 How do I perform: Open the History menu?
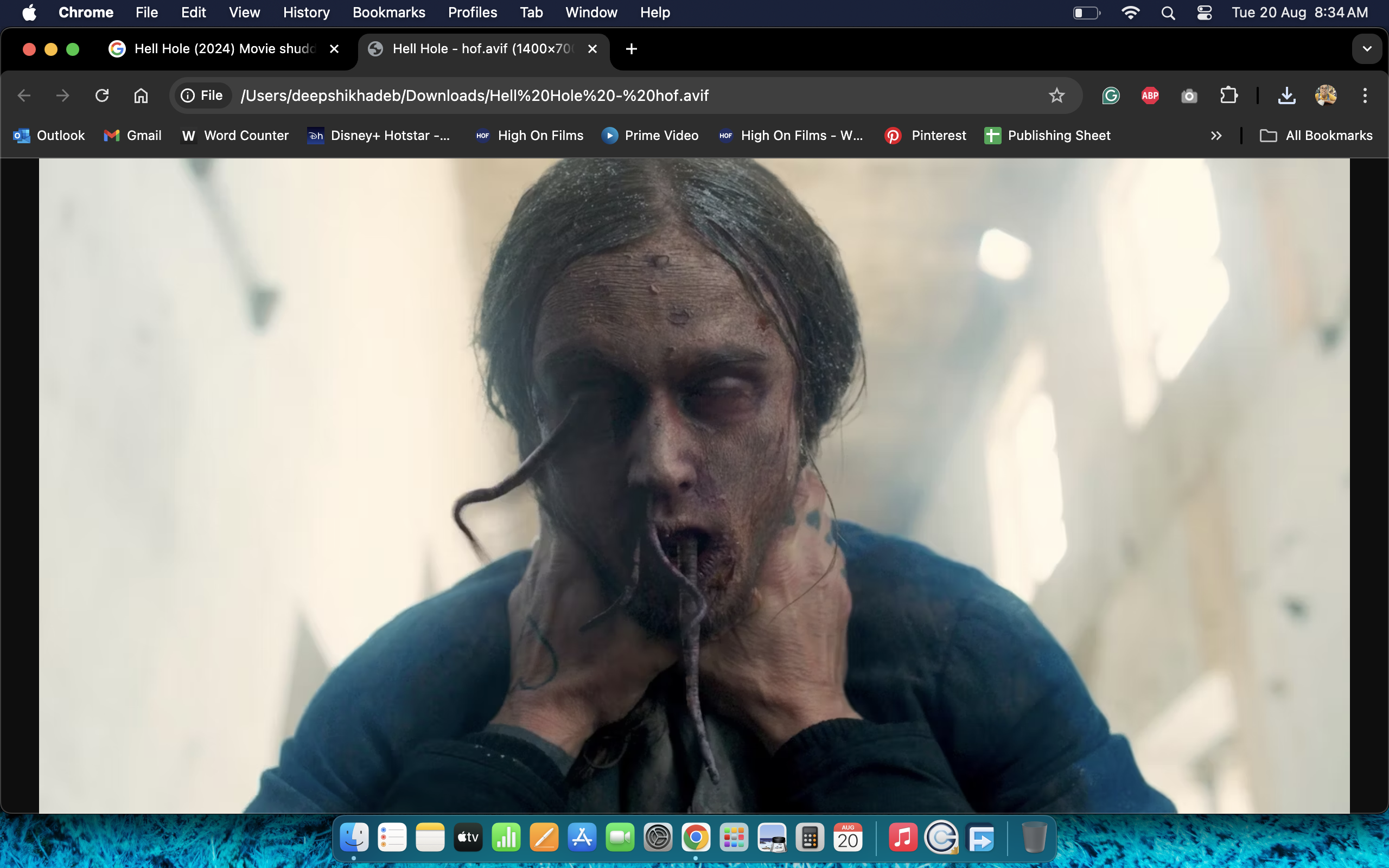307,12
